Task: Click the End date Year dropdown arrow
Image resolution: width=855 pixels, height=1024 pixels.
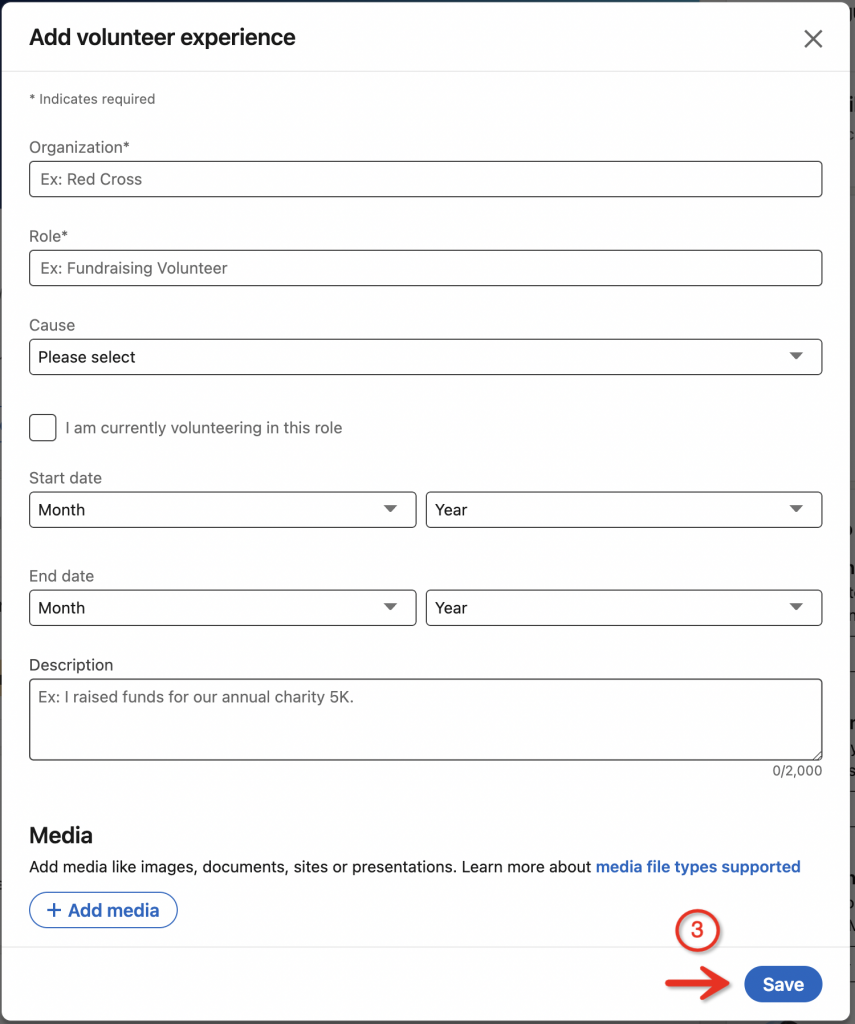Action: 796,608
